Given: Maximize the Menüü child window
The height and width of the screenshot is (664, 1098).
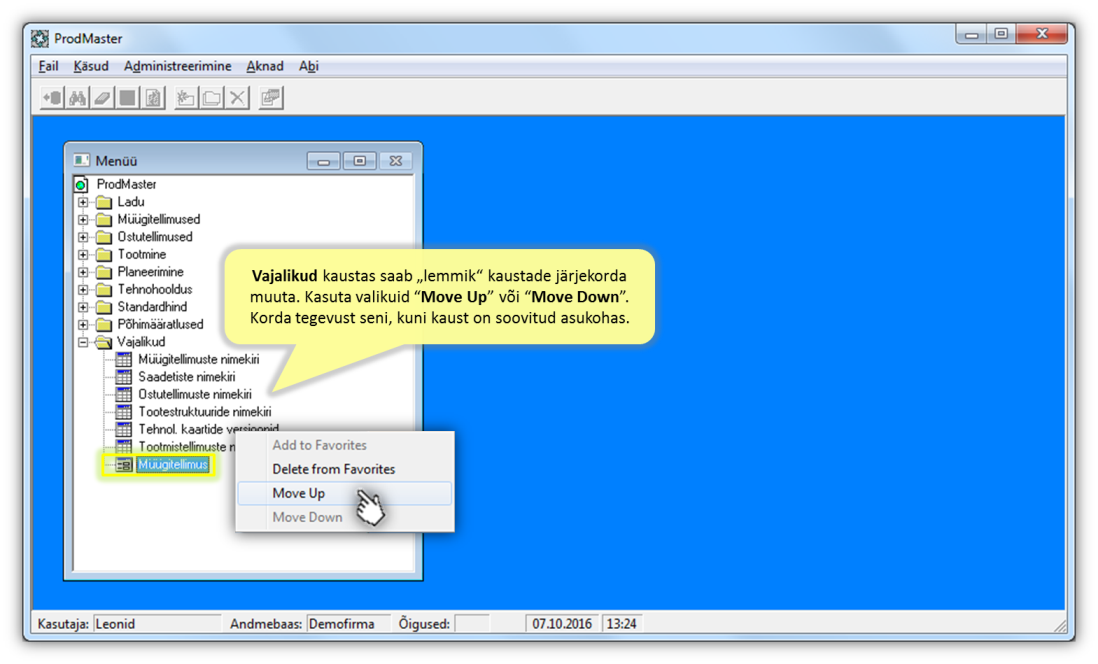Looking at the screenshot, I should pos(359,161).
